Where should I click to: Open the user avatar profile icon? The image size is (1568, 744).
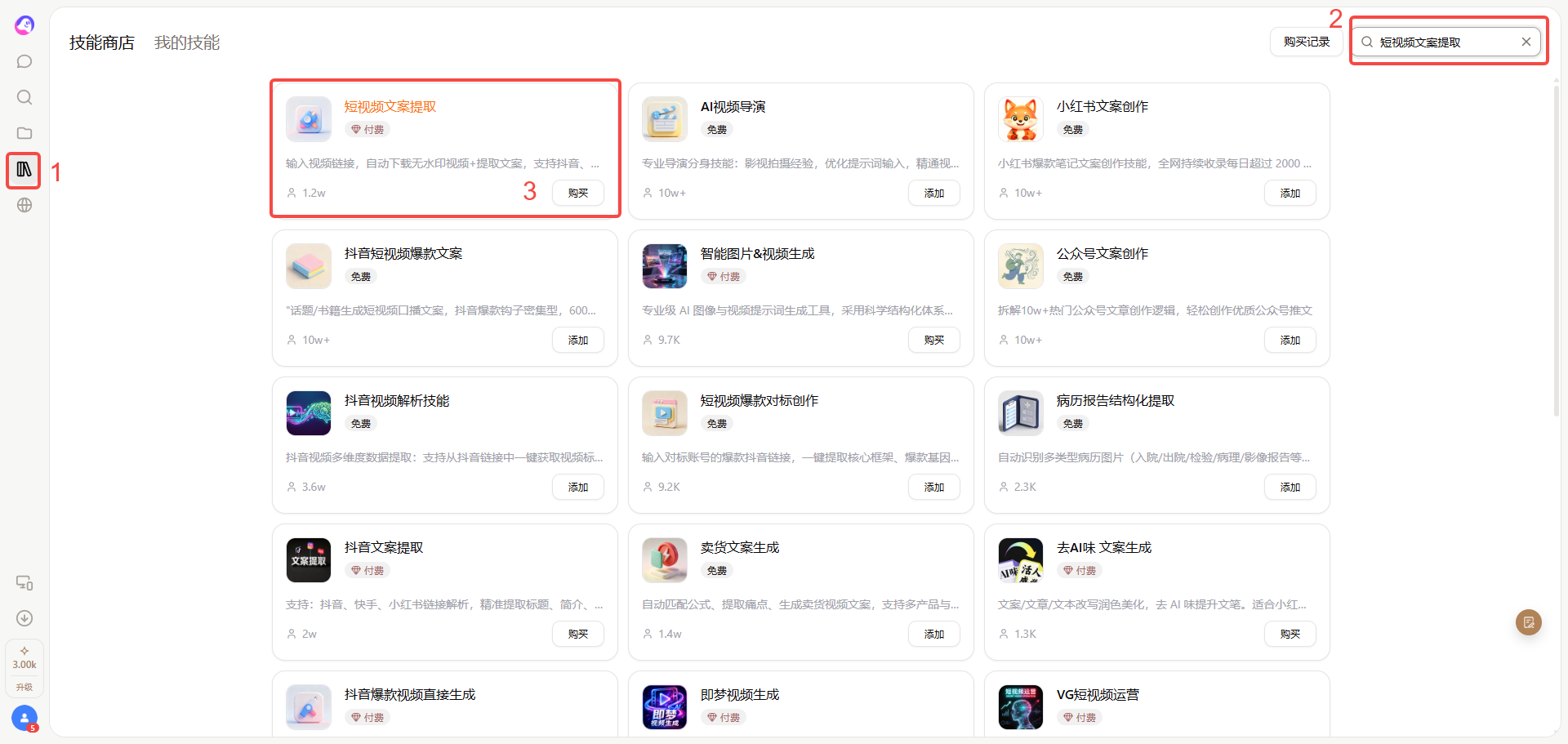coord(24,719)
